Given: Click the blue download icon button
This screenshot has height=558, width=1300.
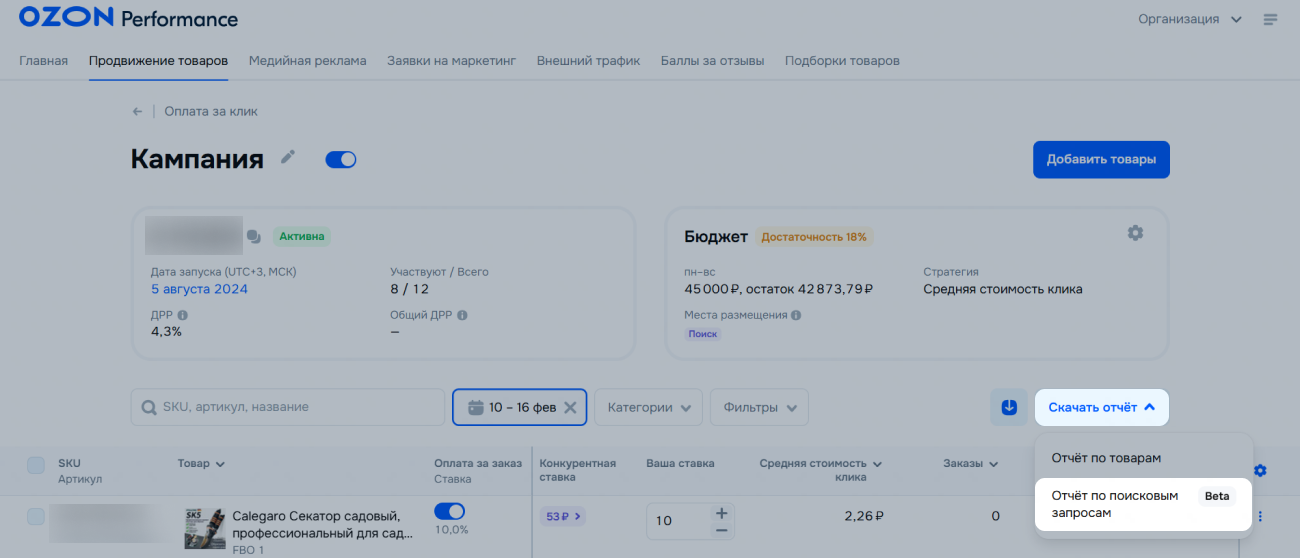Looking at the screenshot, I should click(1009, 407).
